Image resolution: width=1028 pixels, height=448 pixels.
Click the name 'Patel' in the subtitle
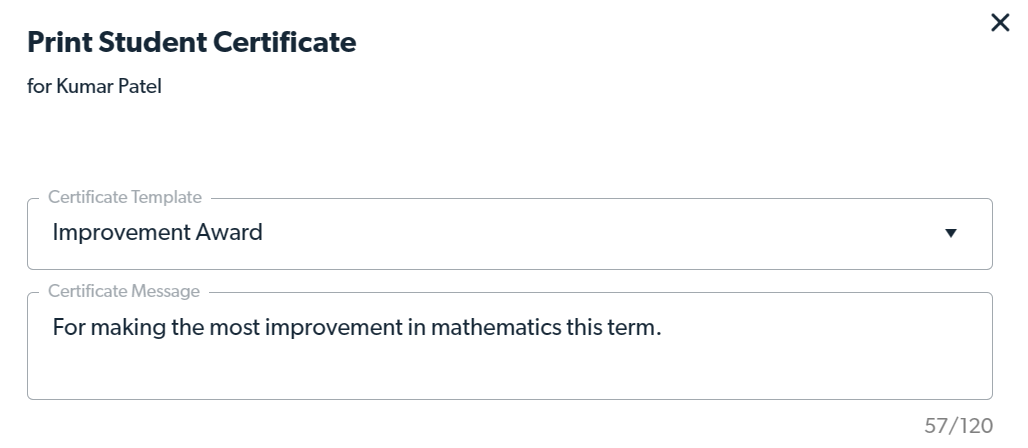pos(140,87)
